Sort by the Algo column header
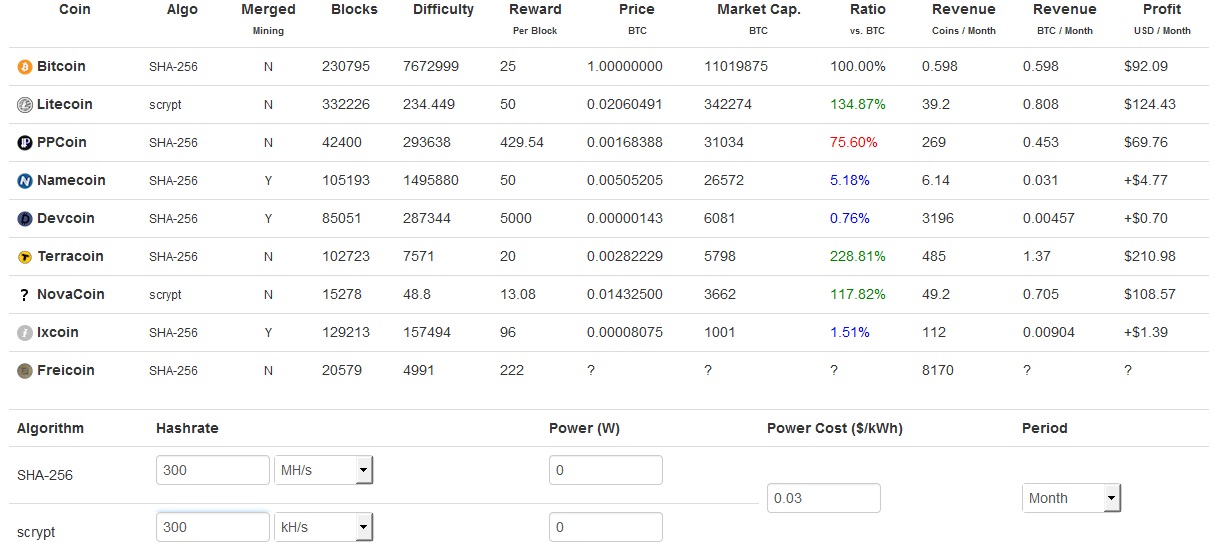The height and width of the screenshot is (558, 1219). pyautogui.click(x=182, y=10)
